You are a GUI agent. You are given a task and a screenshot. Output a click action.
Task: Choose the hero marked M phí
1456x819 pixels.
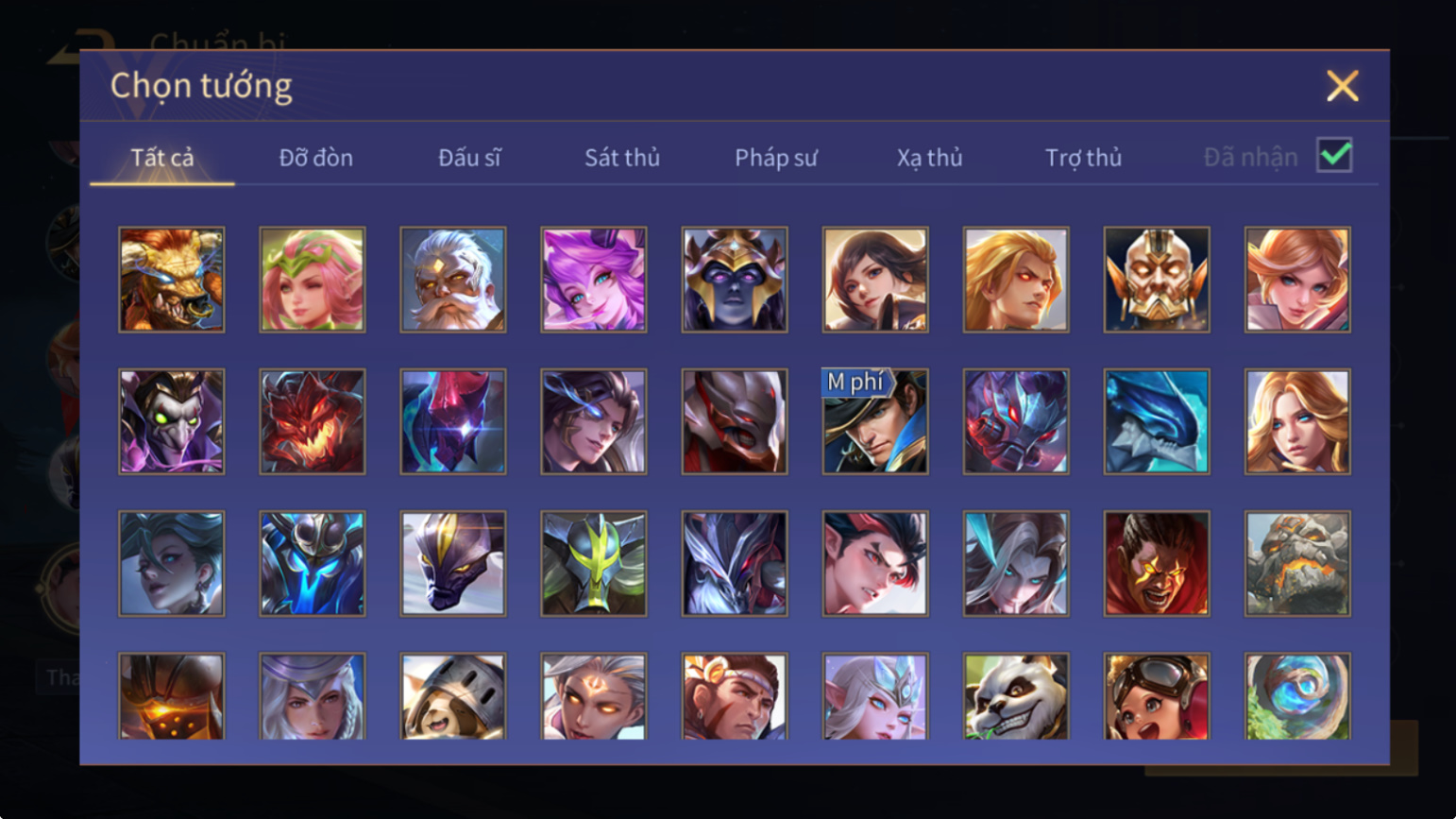pyautogui.click(x=875, y=421)
